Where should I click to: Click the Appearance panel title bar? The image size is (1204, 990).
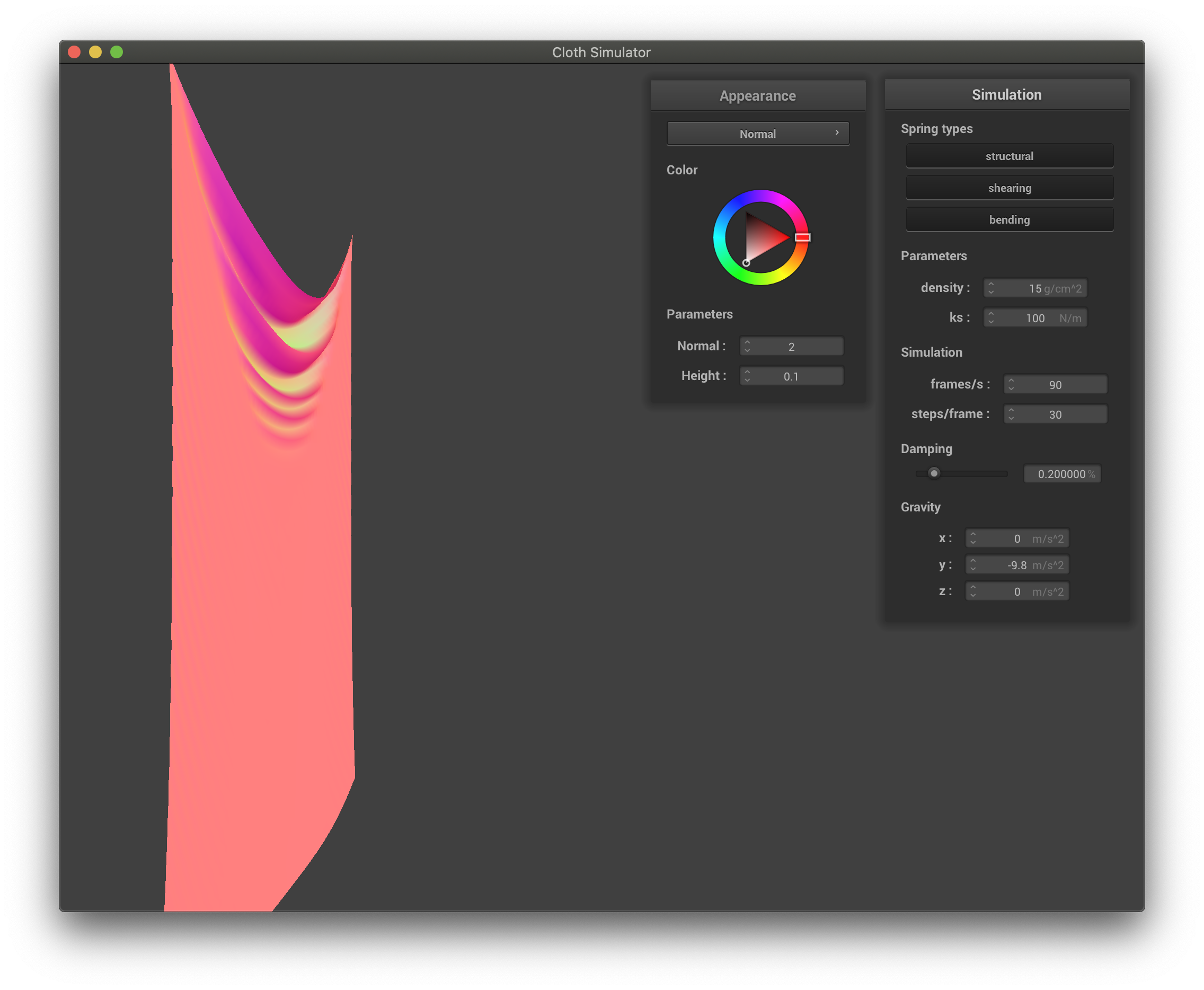tap(758, 95)
